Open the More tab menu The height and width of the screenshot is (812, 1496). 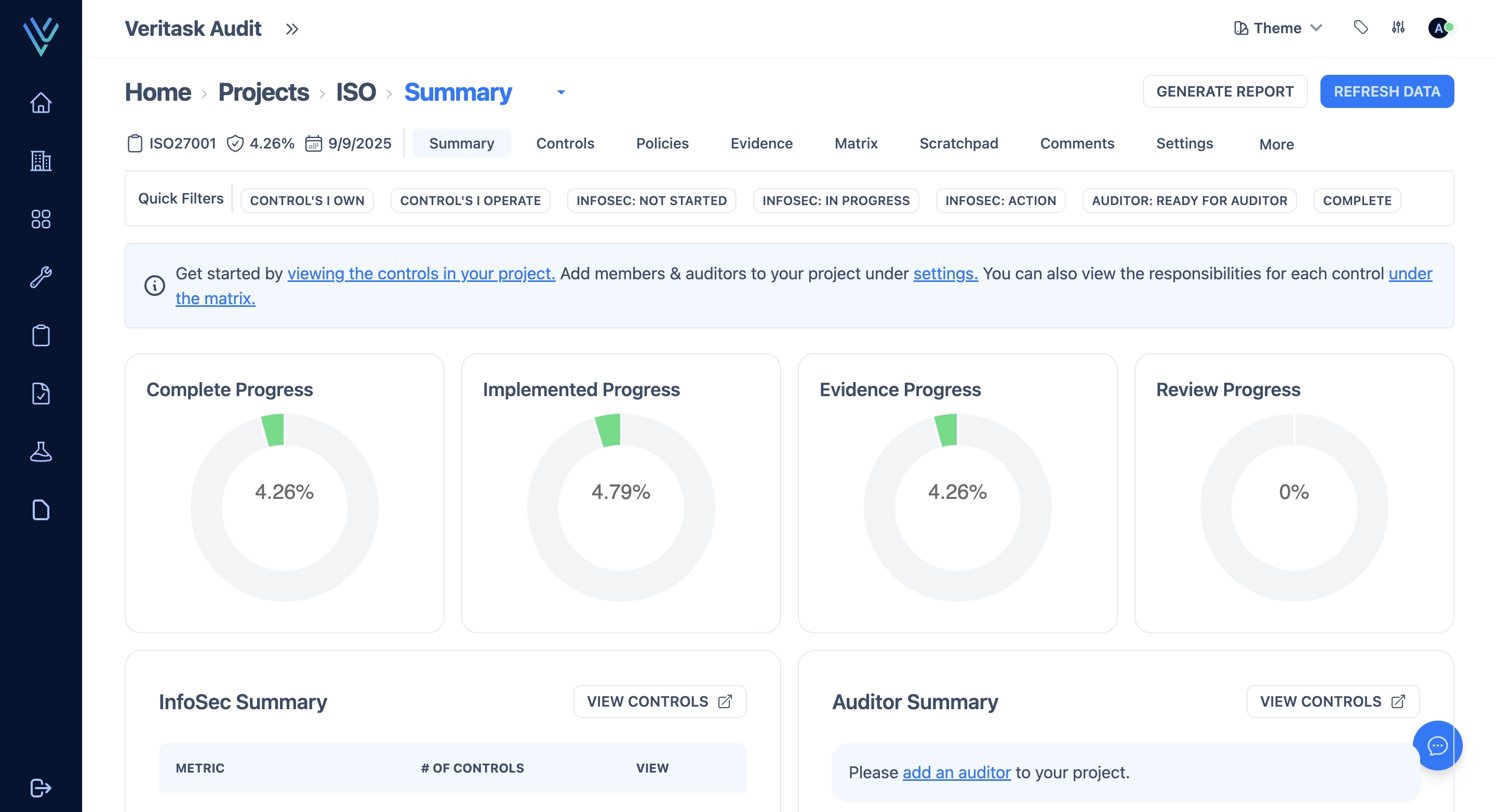point(1276,144)
